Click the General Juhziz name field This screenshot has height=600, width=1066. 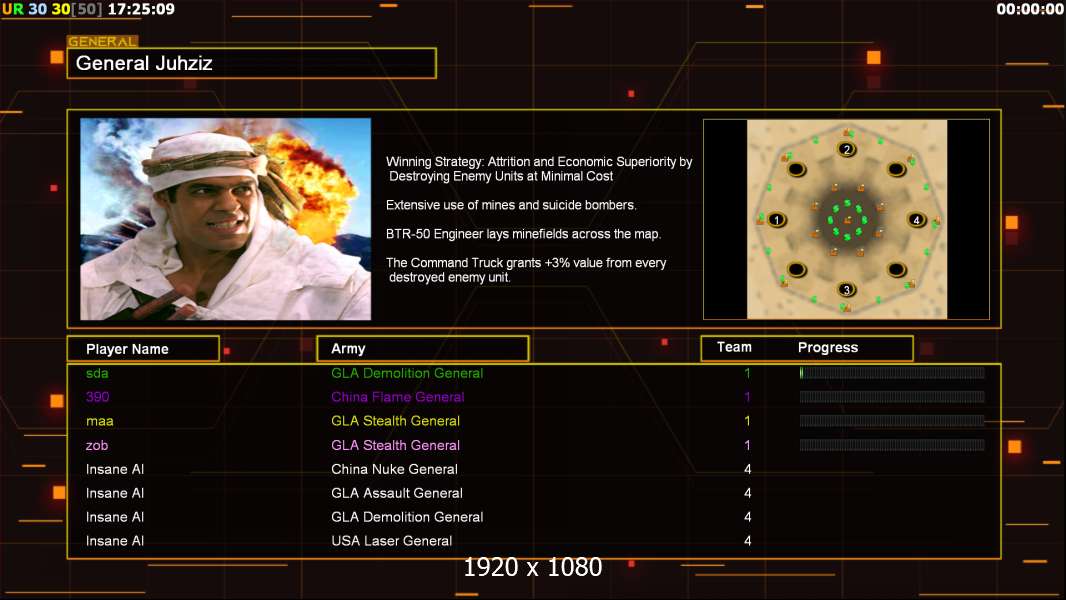[x=252, y=63]
